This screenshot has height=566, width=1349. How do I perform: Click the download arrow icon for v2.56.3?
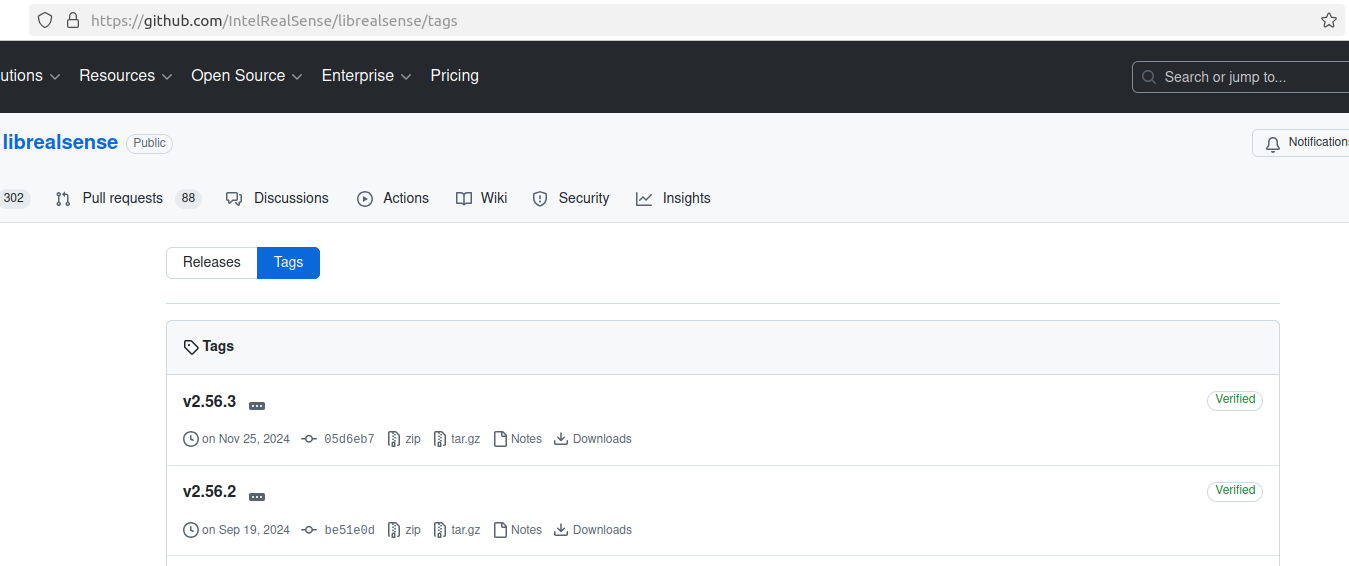[x=561, y=439]
